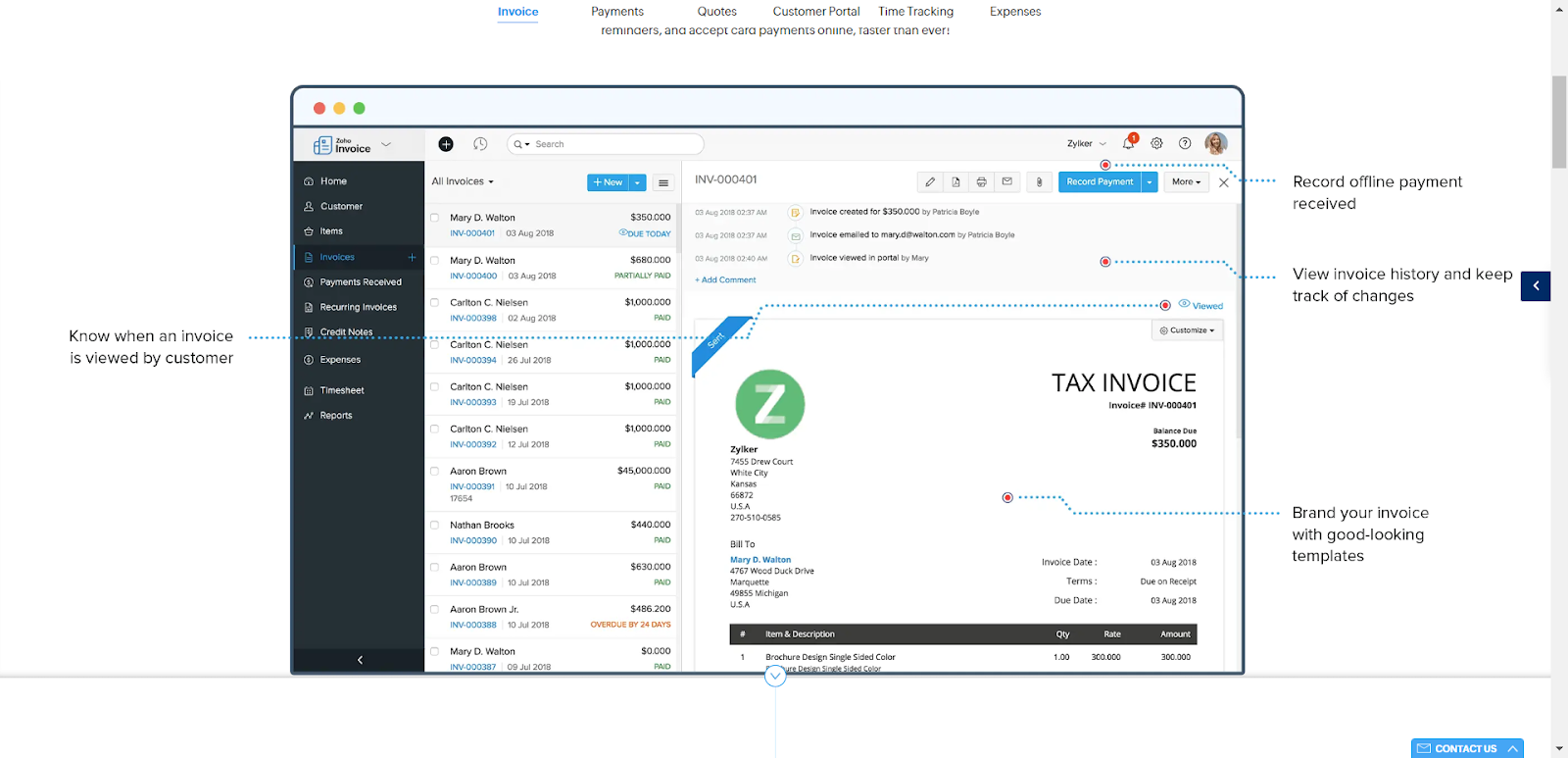
Task: Open the Mary D. Walton customer link
Action: pos(760,560)
